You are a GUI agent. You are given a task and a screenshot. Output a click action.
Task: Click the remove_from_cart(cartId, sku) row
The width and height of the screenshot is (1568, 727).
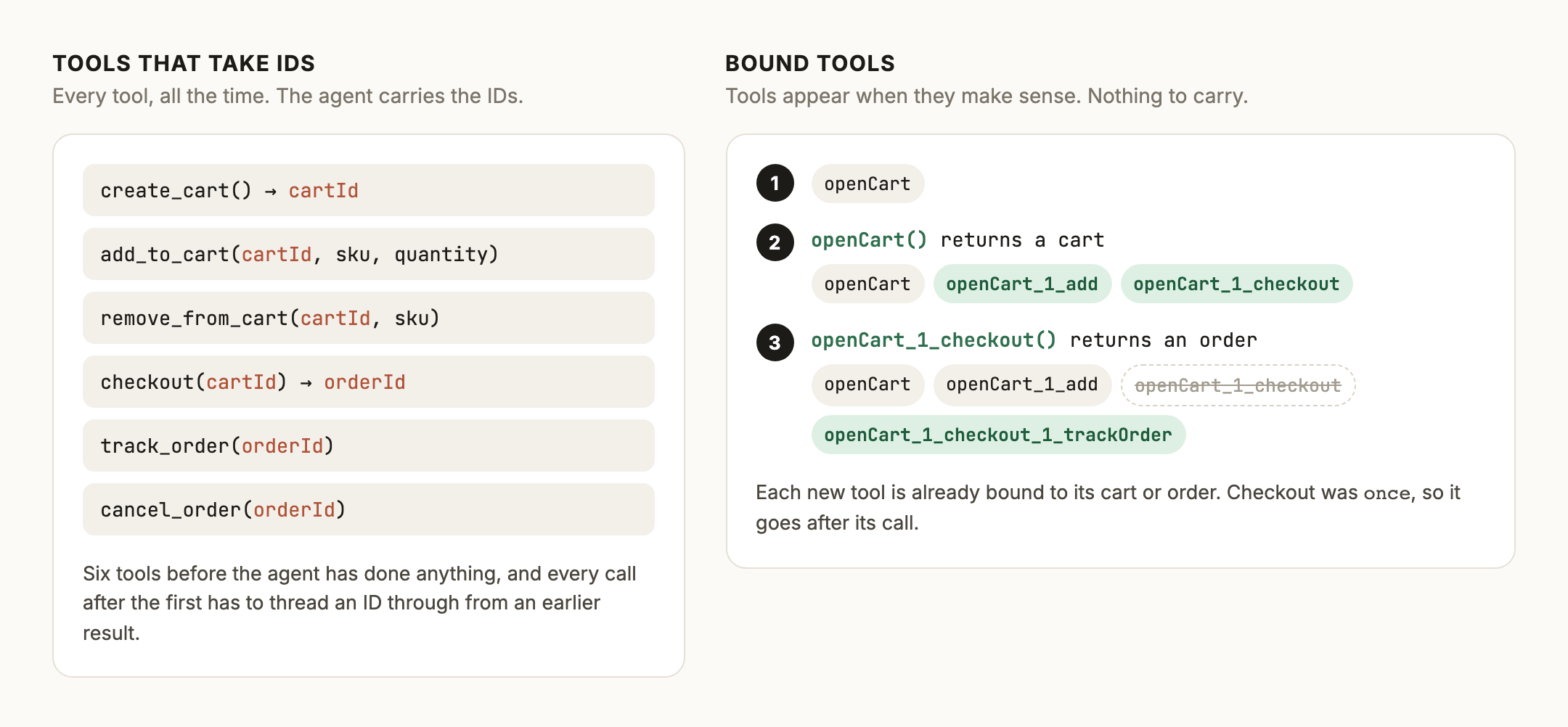coord(369,318)
